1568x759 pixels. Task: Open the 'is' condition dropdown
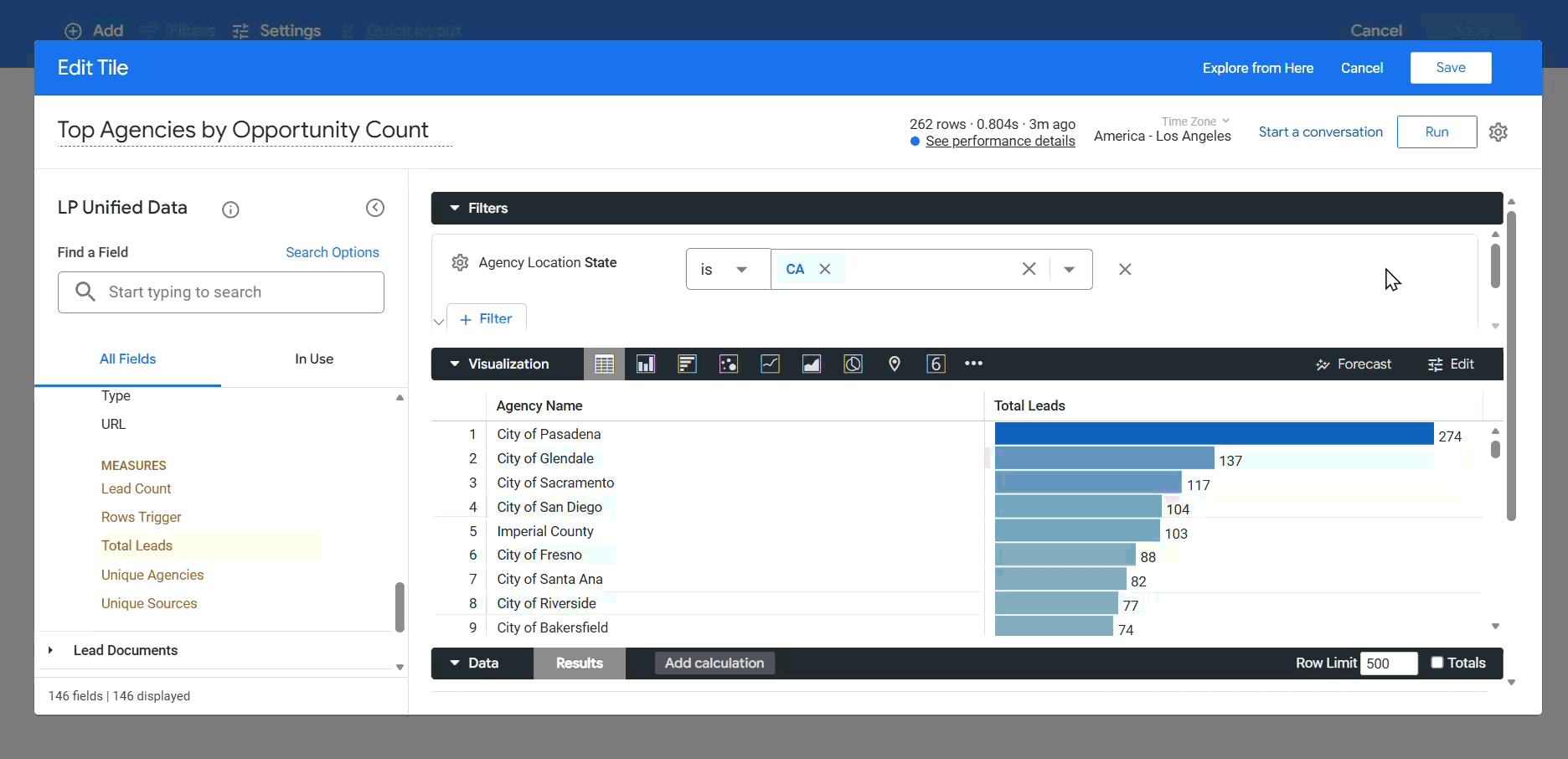[x=728, y=269]
